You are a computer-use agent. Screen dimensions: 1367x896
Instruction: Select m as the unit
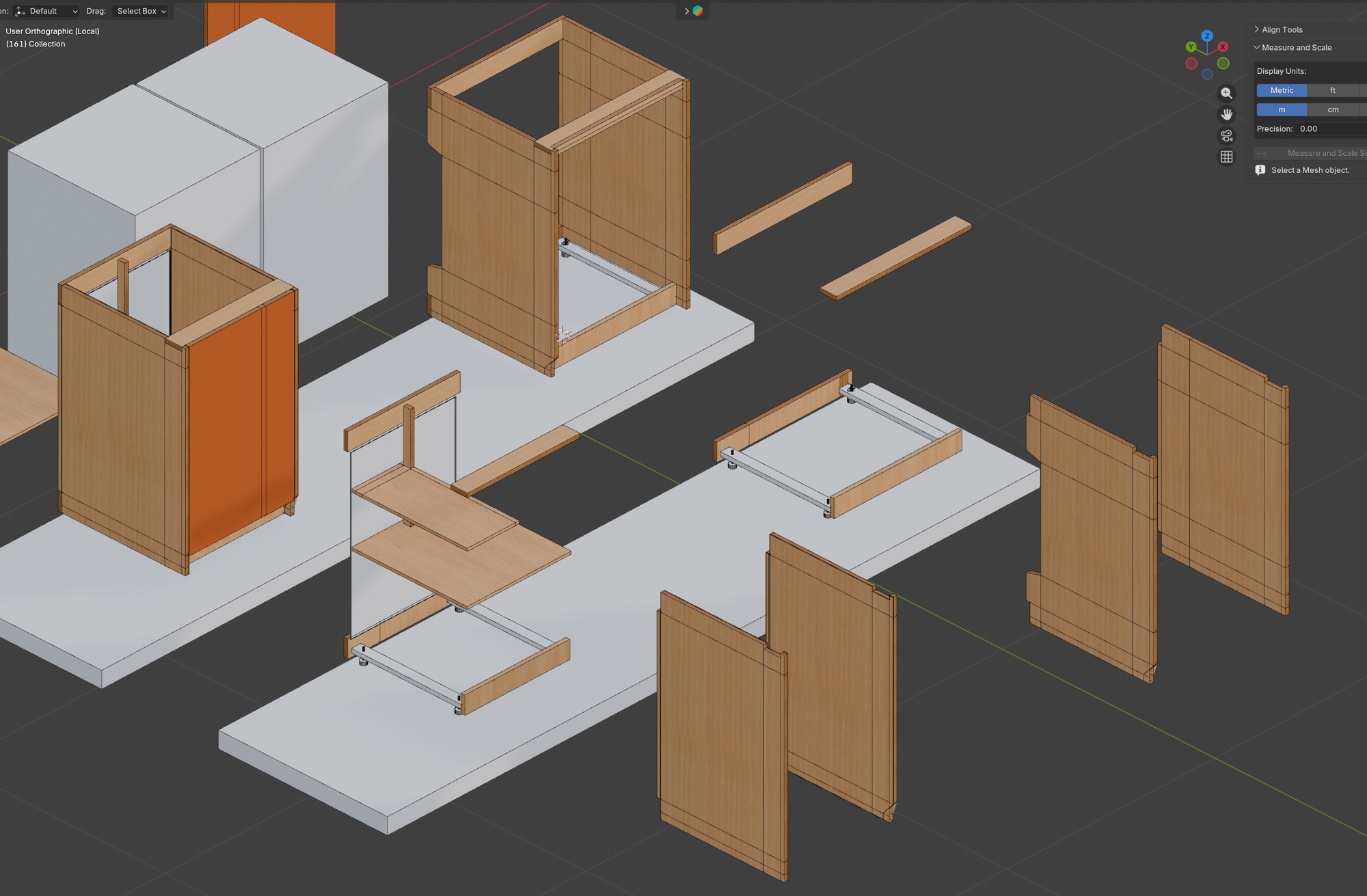[1282, 109]
